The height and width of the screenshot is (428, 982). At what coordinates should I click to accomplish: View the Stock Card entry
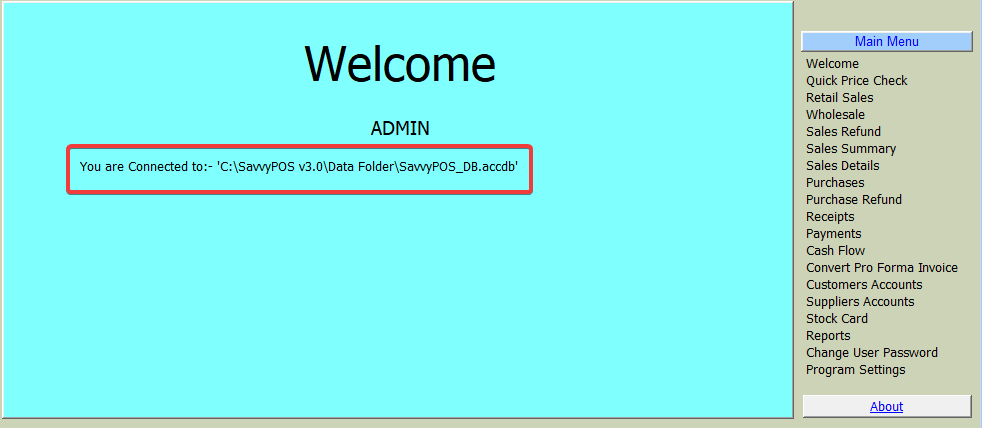[836, 319]
